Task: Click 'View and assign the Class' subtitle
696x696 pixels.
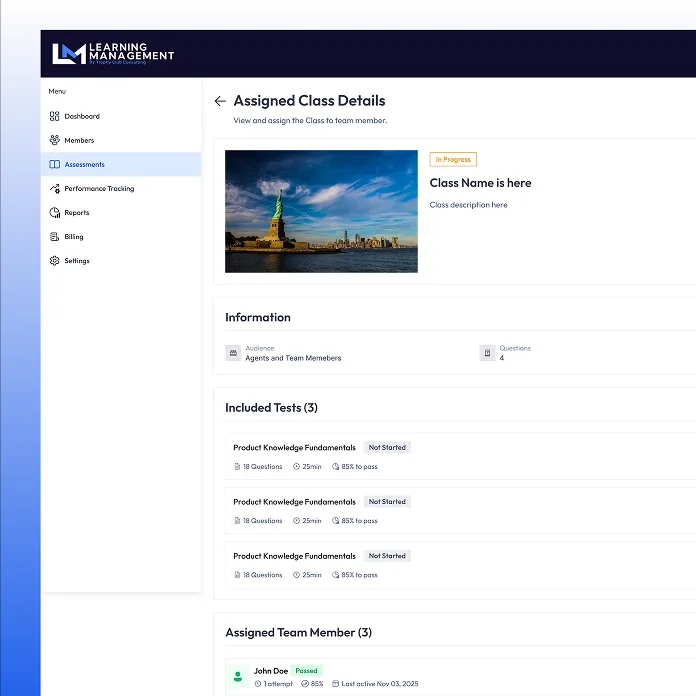Action: click(x=310, y=121)
